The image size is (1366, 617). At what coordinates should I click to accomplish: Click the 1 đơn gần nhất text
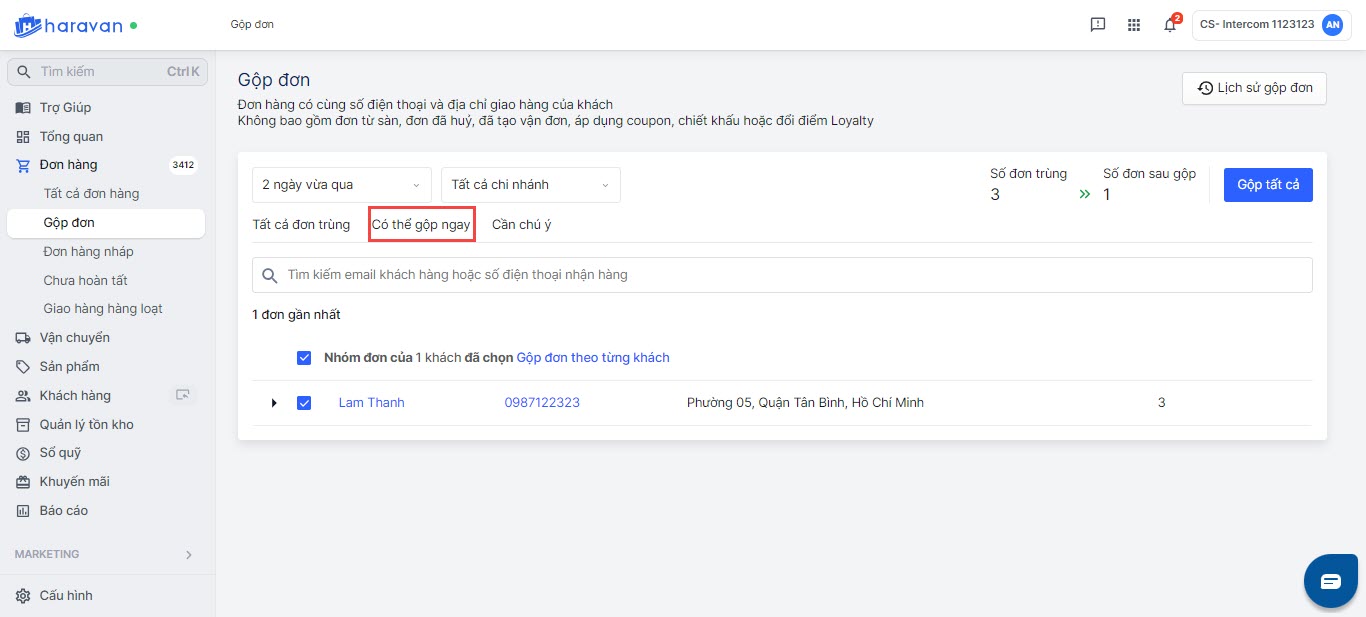tap(296, 315)
